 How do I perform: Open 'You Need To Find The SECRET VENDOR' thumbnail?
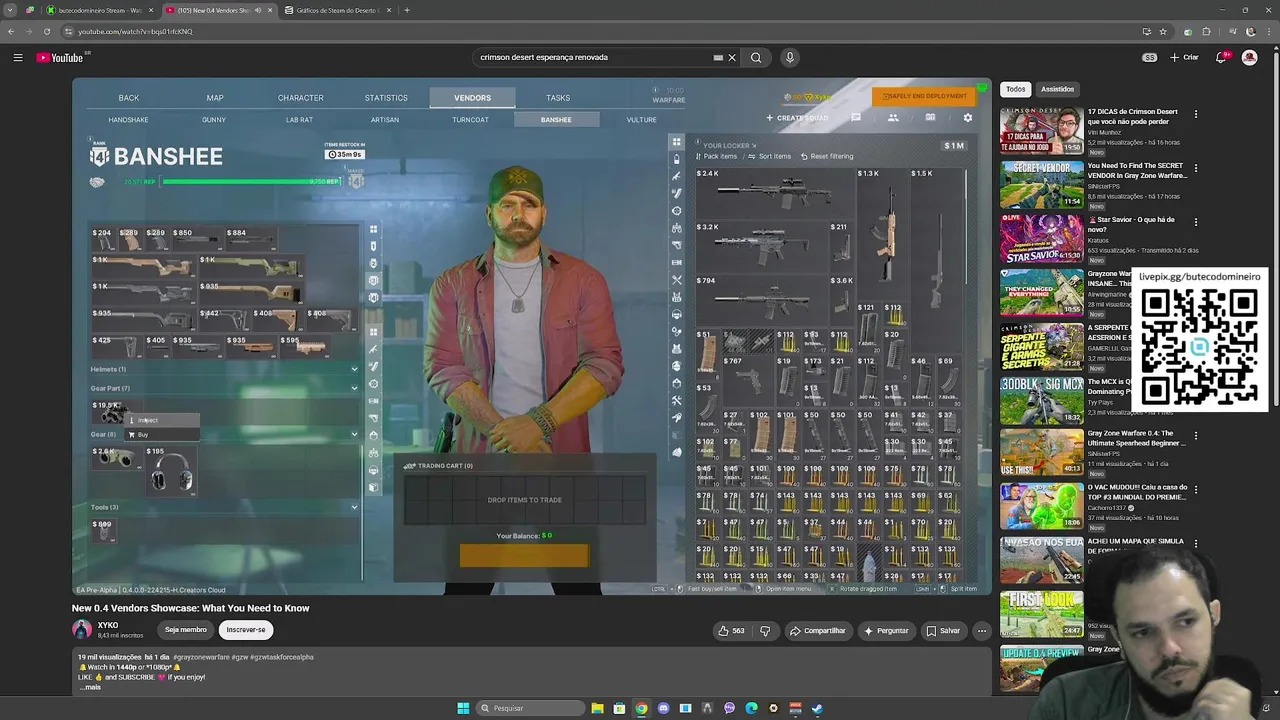tap(1042, 185)
